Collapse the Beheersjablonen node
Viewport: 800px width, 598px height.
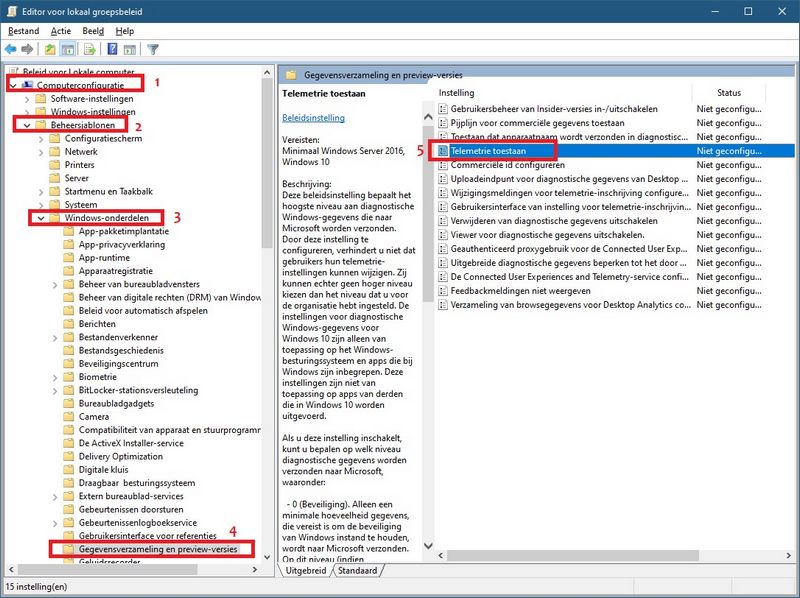tap(27, 125)
